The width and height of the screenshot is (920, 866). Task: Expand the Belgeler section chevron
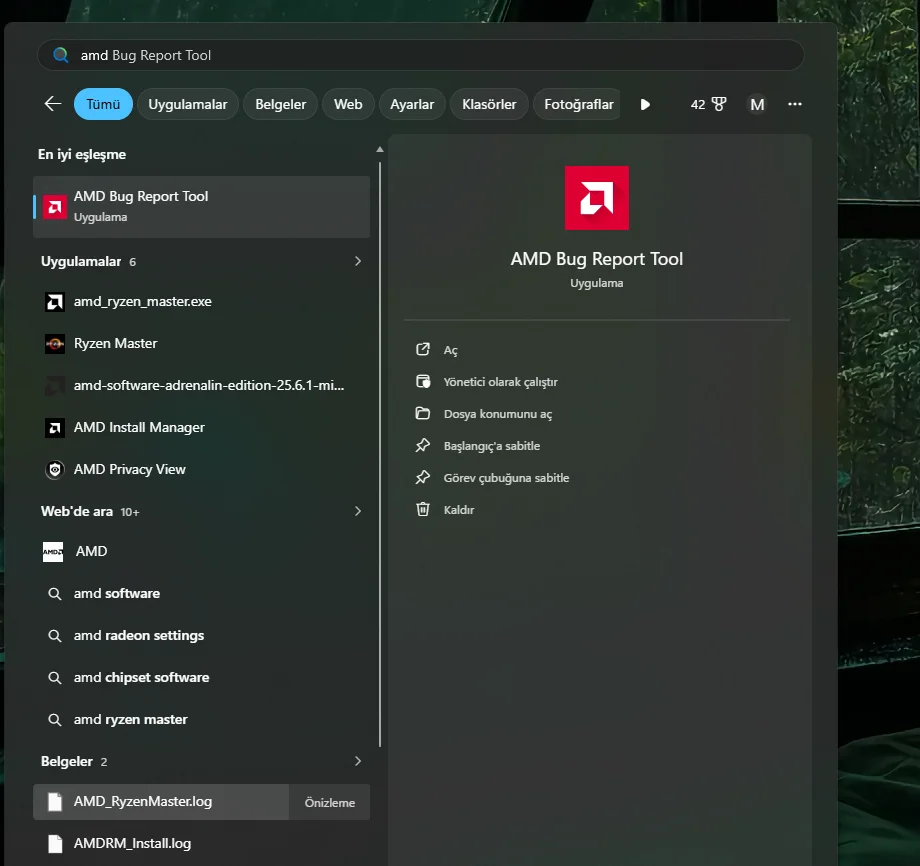pos(358,761)
